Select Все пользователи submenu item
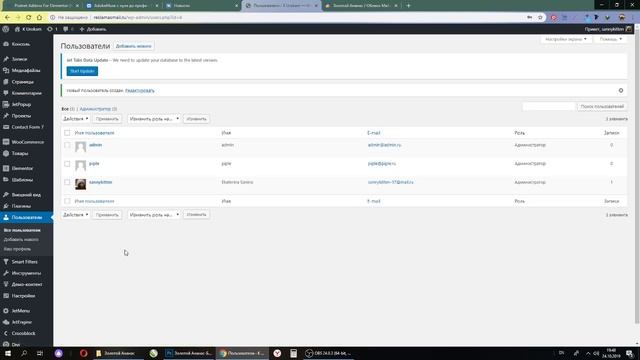 pos(22,230)
